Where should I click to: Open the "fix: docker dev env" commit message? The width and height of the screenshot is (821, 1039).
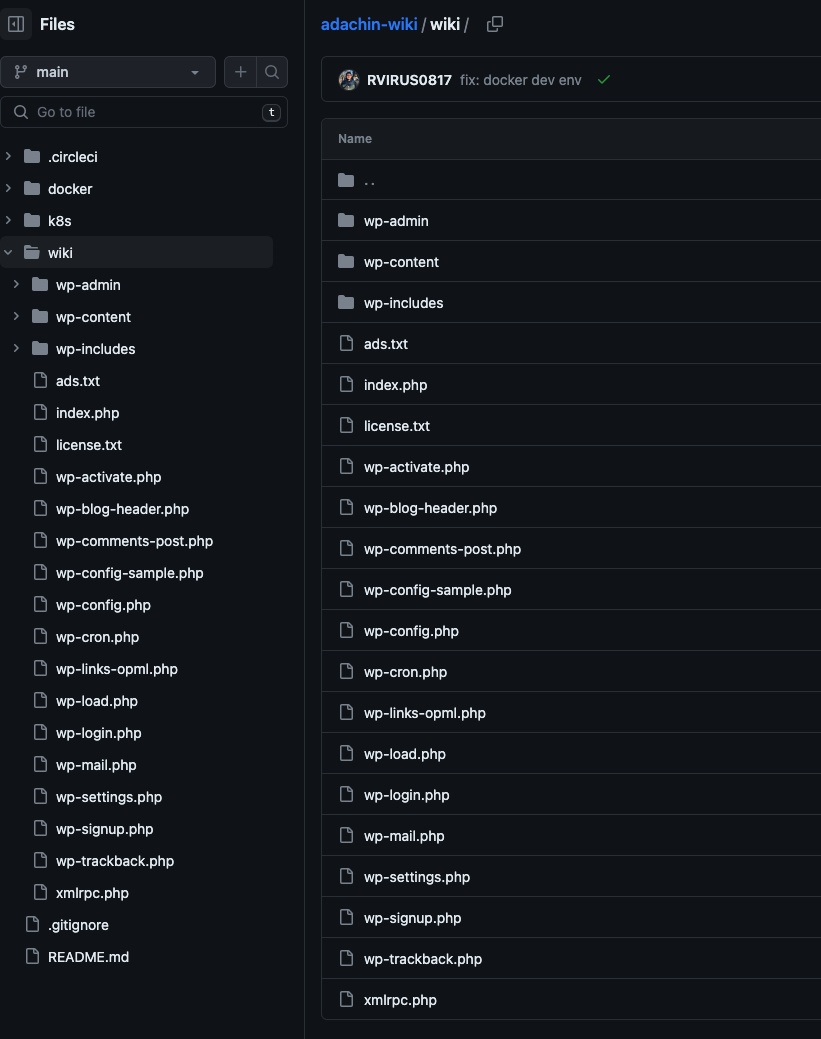520,80
